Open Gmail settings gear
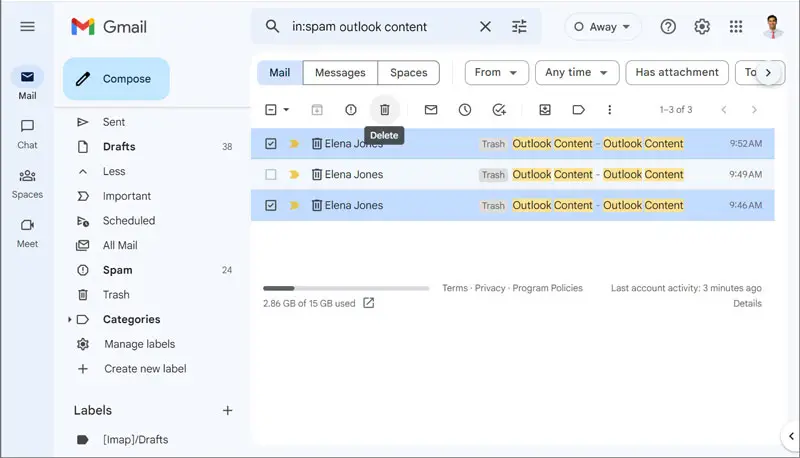 tap(702, 27)
